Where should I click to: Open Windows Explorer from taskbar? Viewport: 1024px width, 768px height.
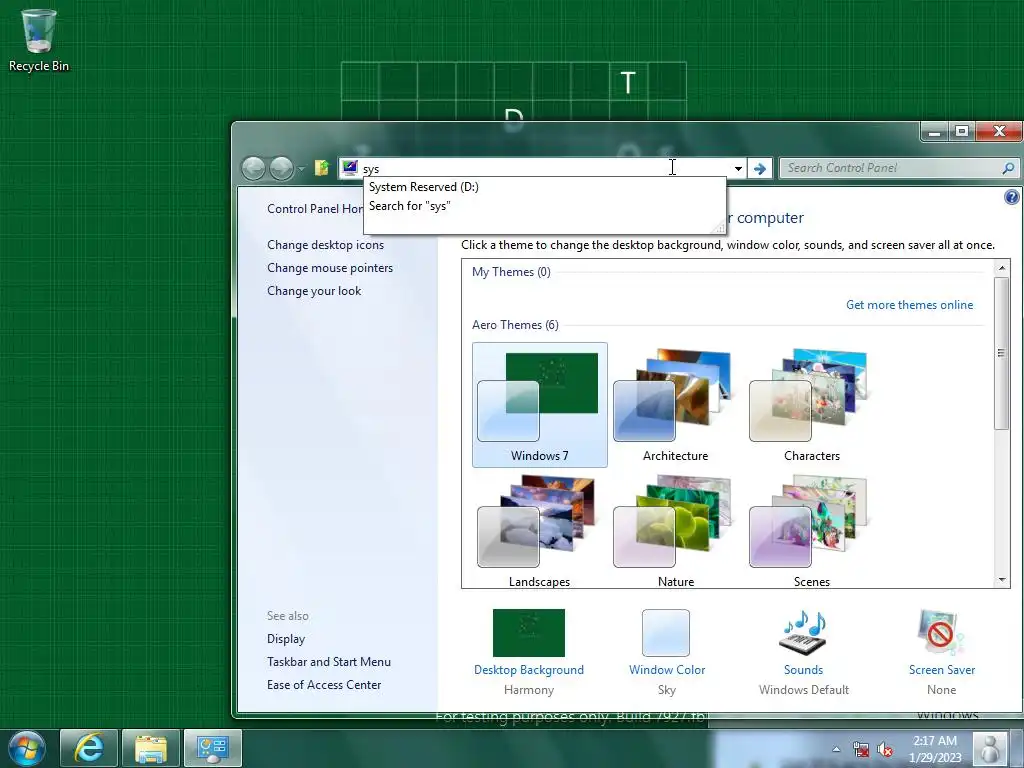coord(151,748)
